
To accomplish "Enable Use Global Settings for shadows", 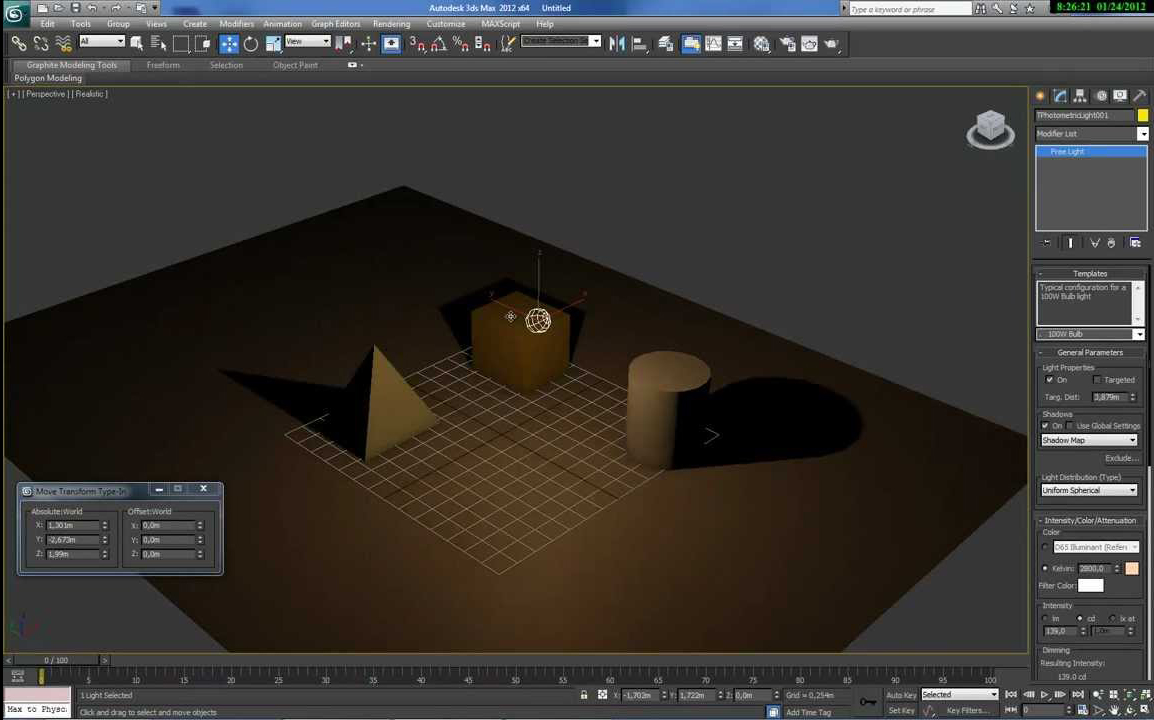I will click(1070, 426).
